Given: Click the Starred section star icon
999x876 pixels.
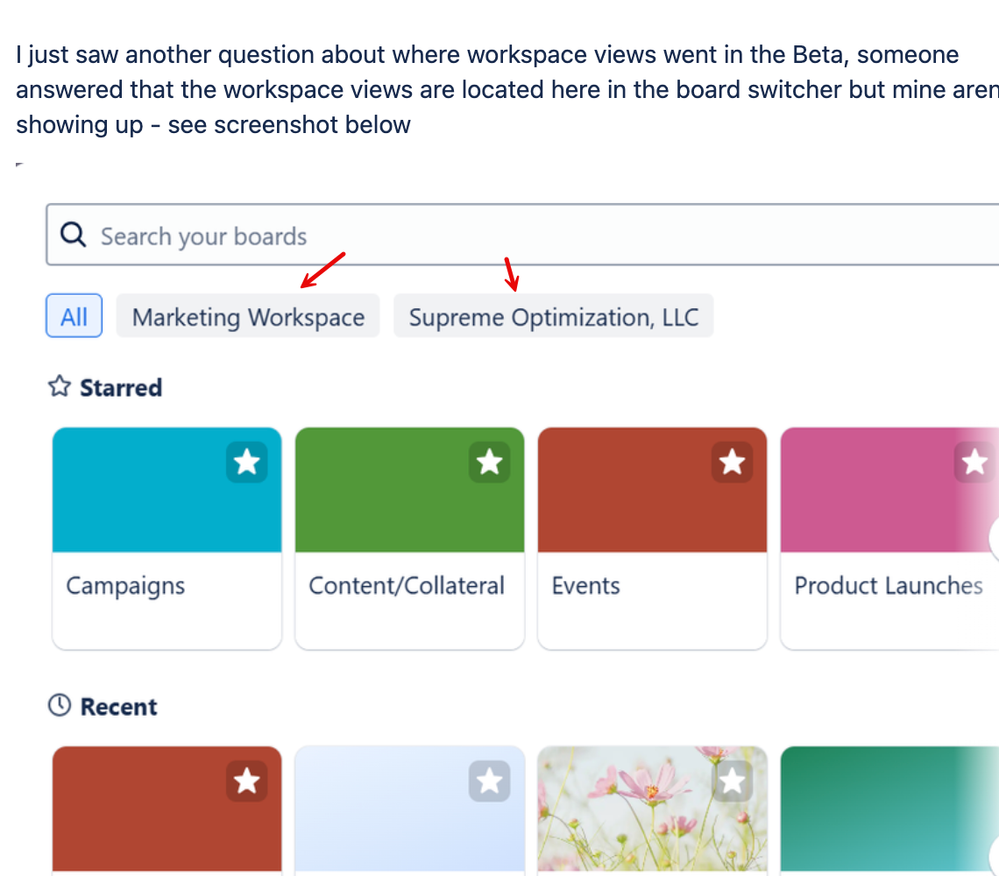Looking at the screenshot, I should click(59, 386).
